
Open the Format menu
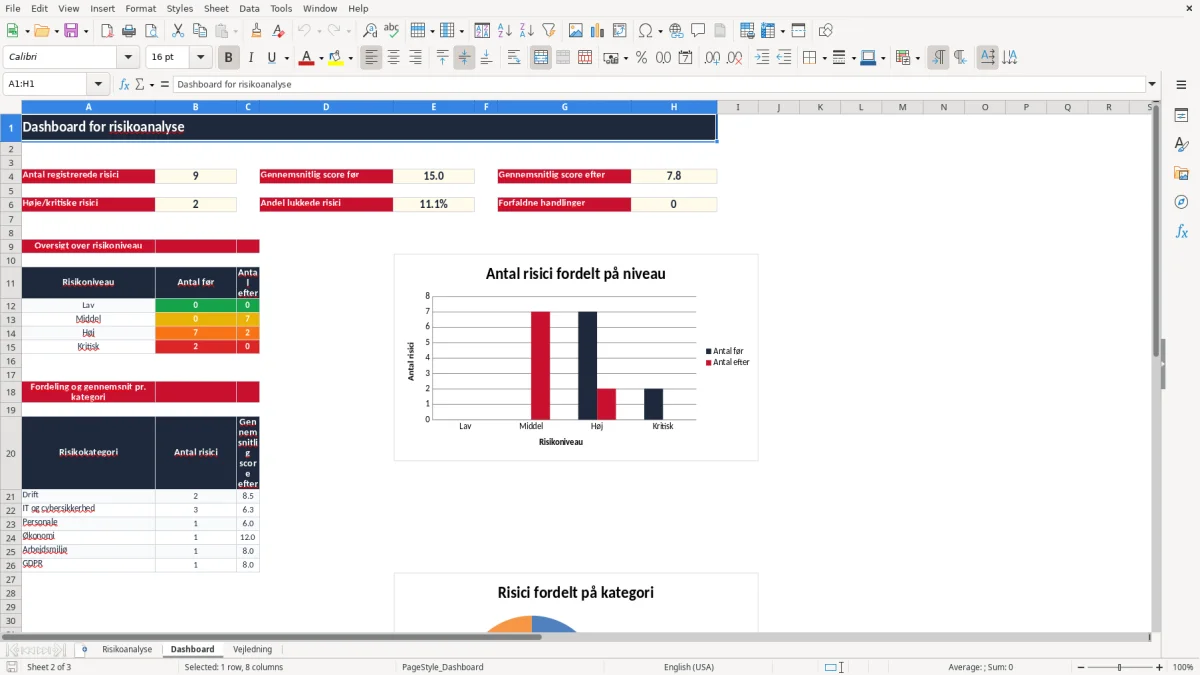(x=140, y=8)
